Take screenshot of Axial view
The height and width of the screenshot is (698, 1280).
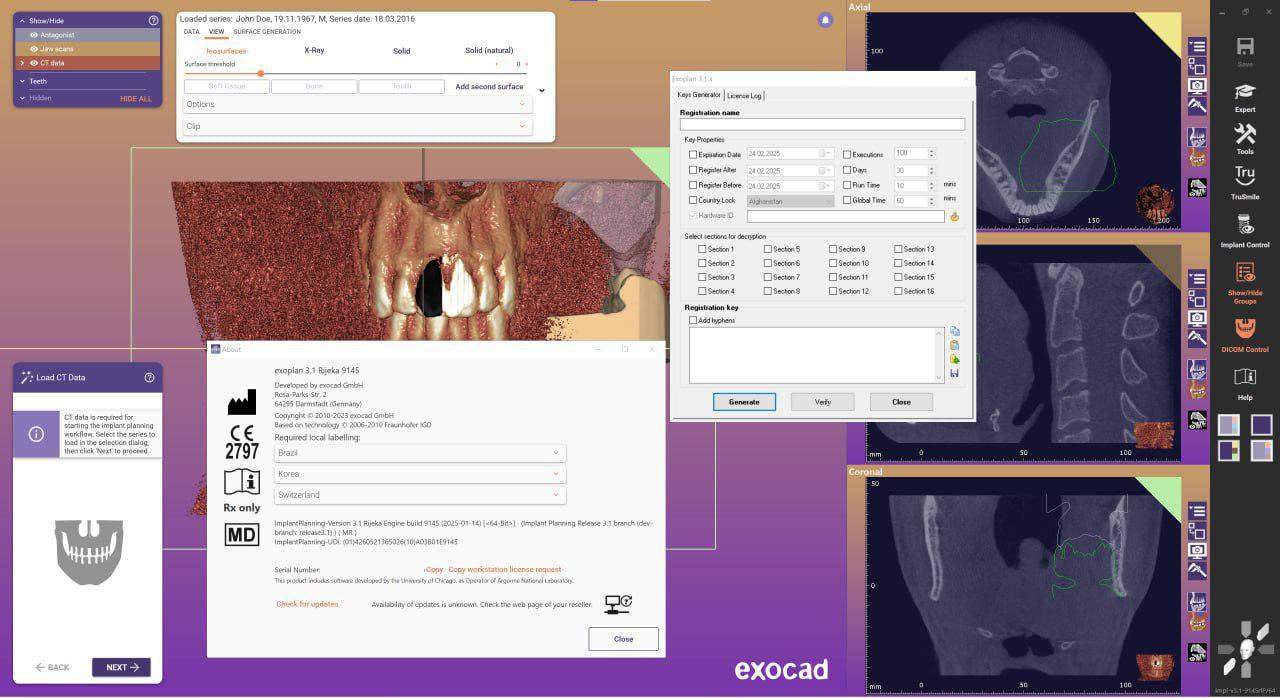tap(1197, 86)
